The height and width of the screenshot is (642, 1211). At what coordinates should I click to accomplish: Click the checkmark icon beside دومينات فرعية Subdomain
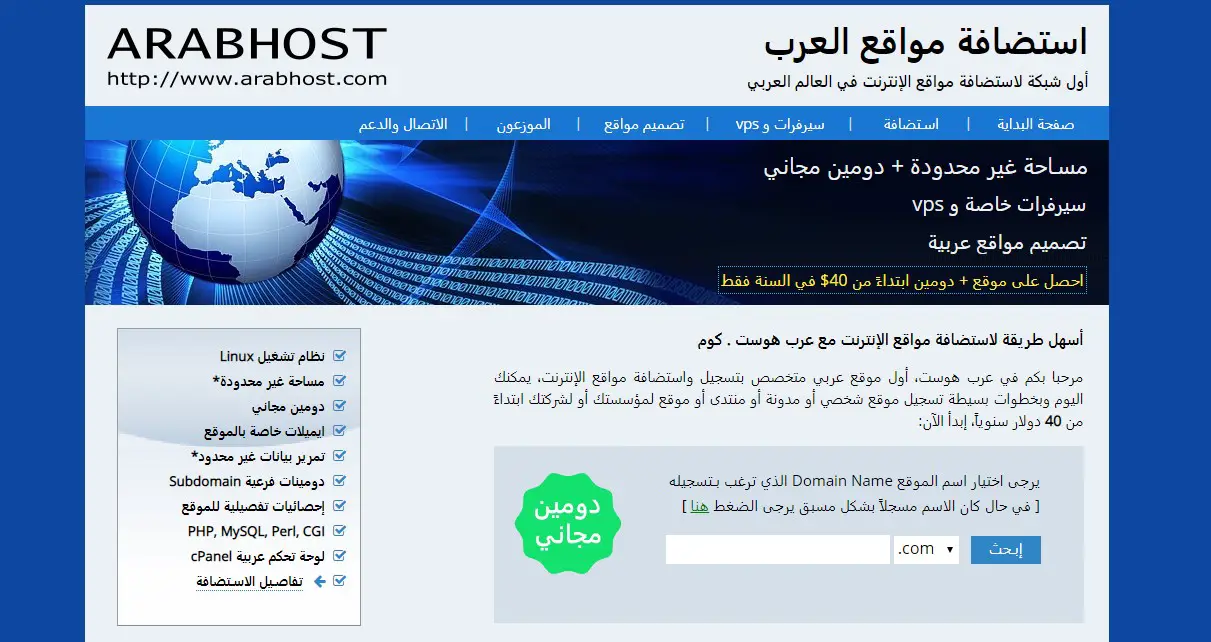[339, 481]
